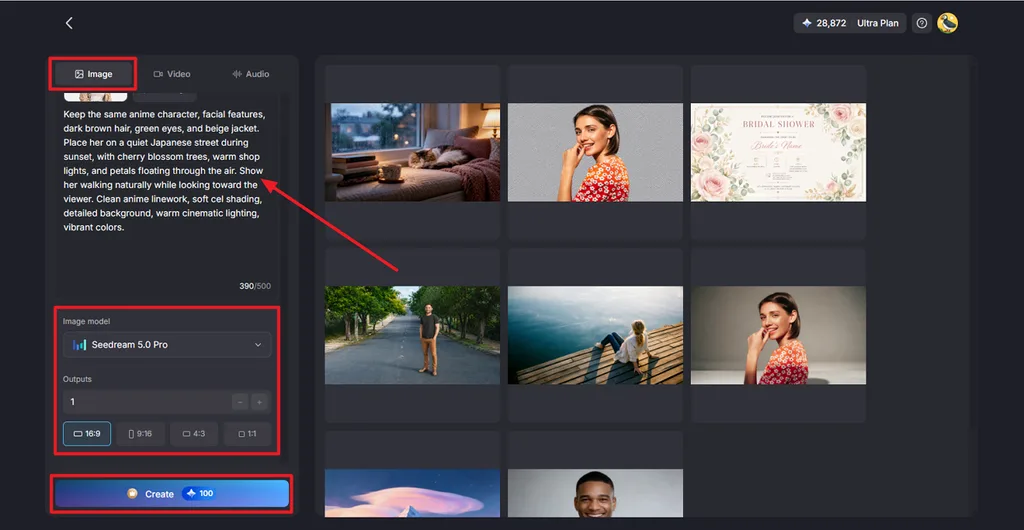Click the 390/500 character counter
Viewport: 1024px width, 530px height.
[255, 286]
